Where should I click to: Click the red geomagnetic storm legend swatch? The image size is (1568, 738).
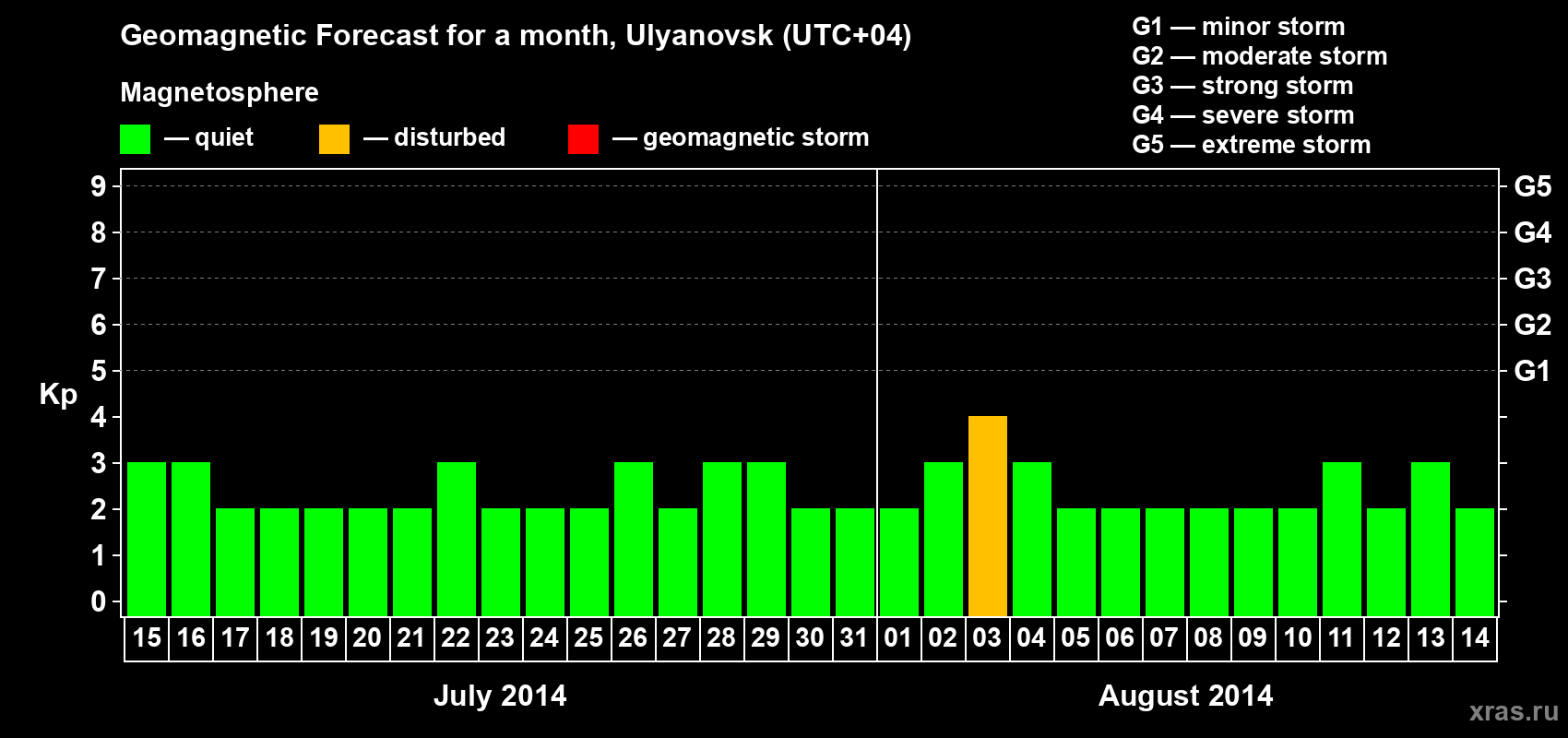(583, 139)
